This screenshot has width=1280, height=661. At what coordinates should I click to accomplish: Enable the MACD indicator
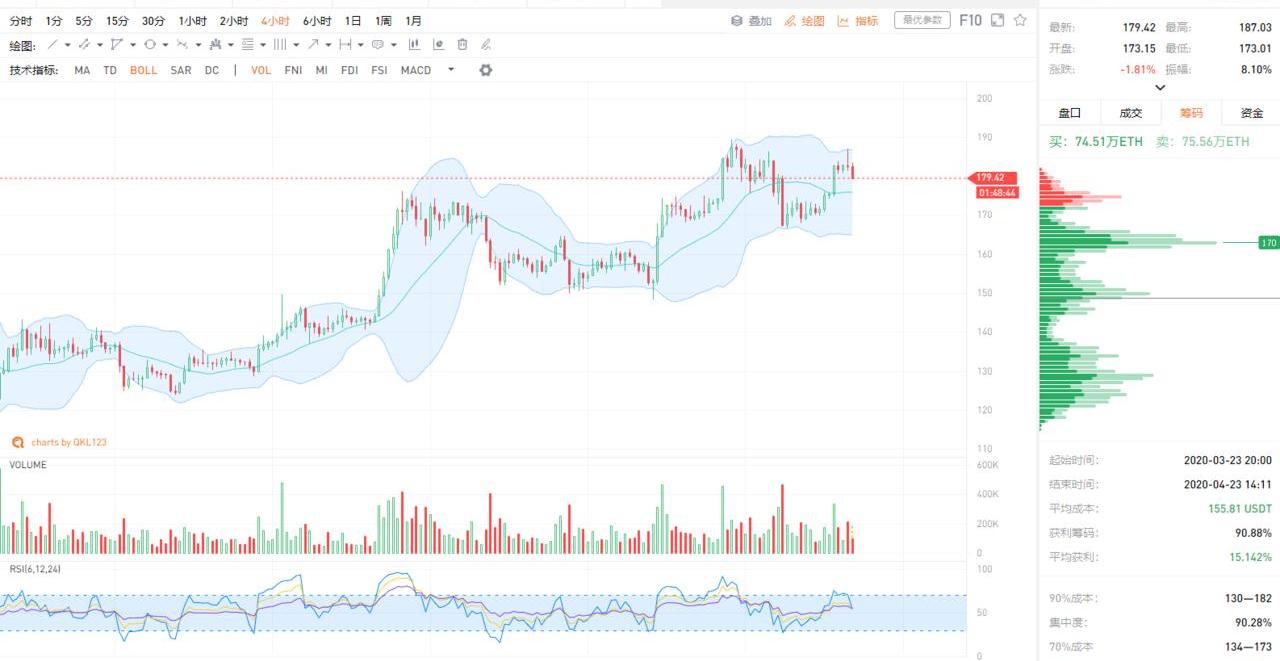click(x=416, y=70)
